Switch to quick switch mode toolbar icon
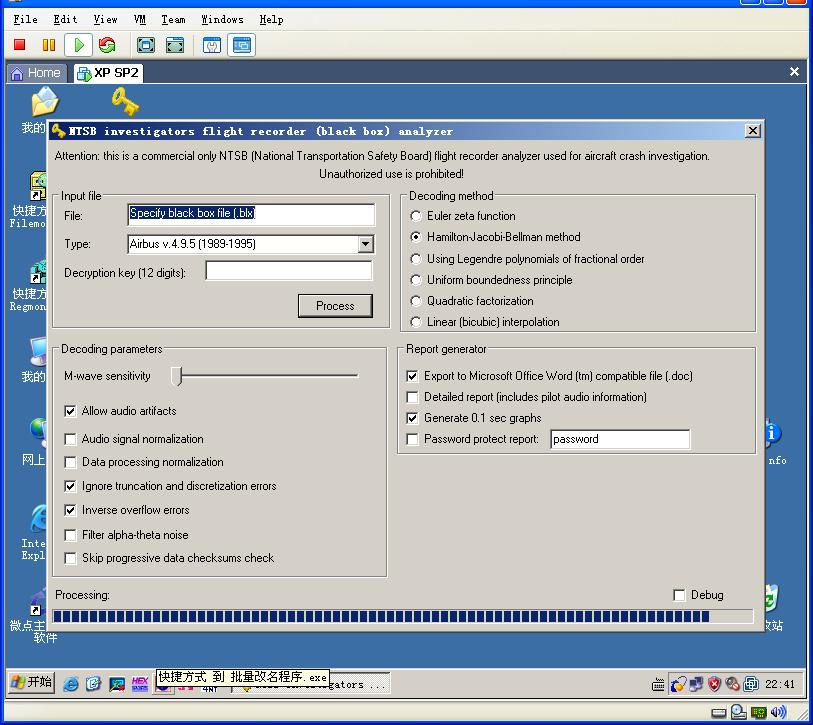This screenshot has width=813, height=725. pyautogui.click(x=175, y=45)
